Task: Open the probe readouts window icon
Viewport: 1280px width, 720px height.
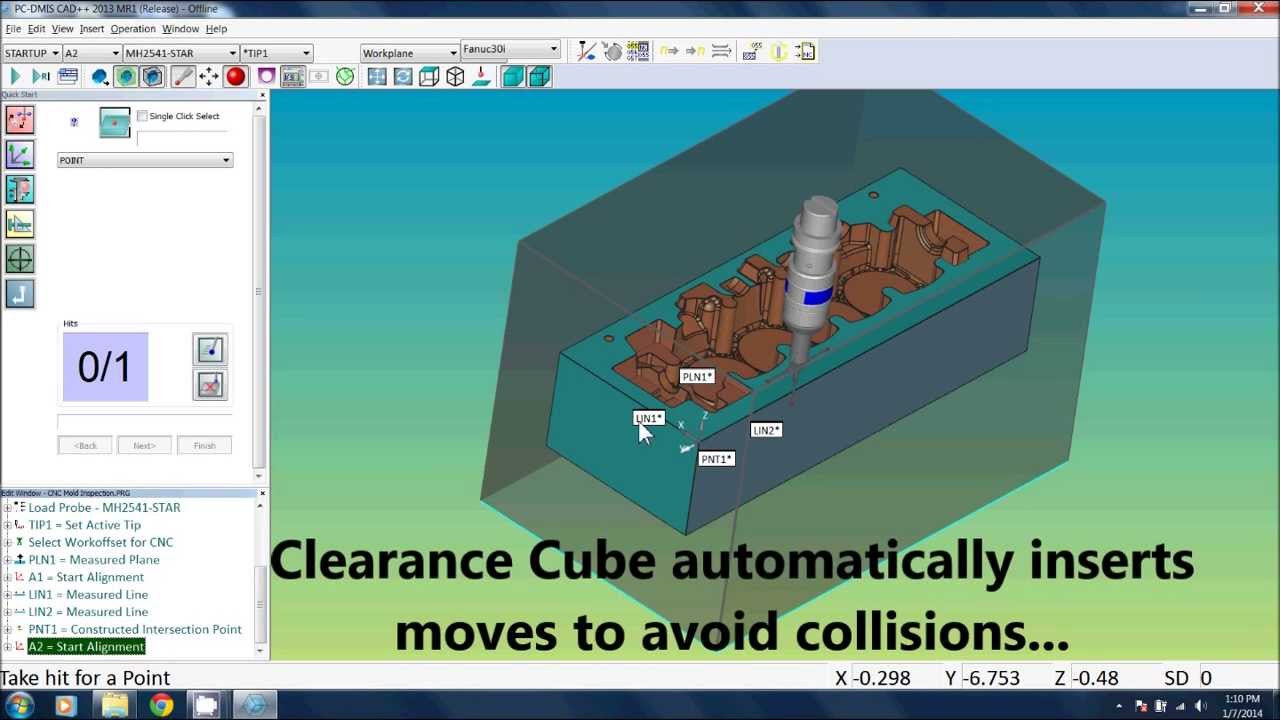Action: pos(292,77)
